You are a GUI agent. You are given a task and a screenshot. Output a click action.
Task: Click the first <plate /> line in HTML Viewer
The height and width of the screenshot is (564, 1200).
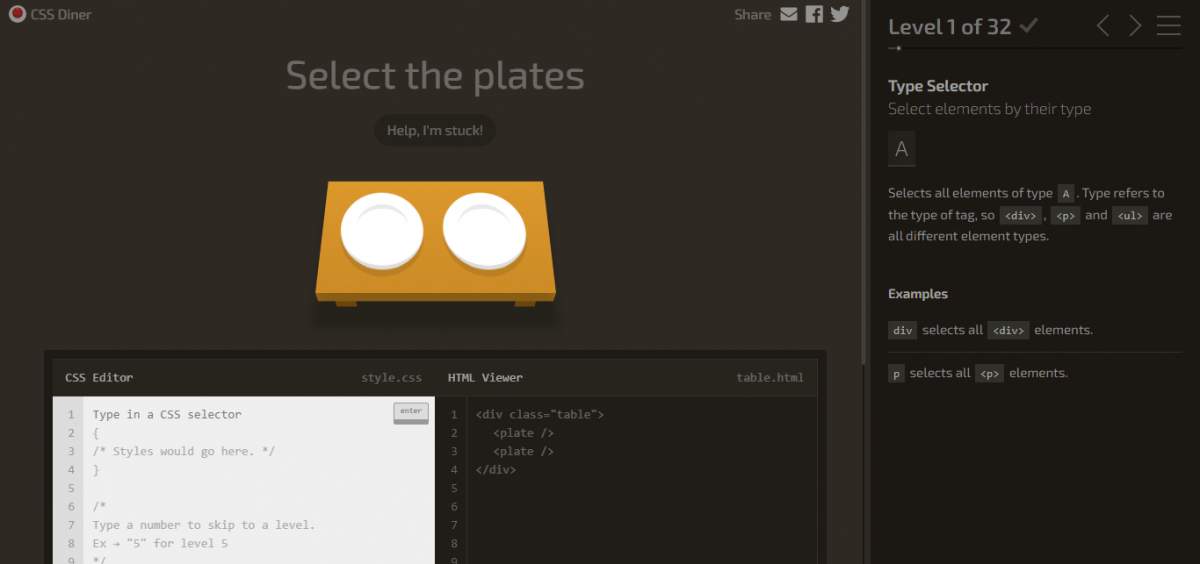(x=523, y=433)
